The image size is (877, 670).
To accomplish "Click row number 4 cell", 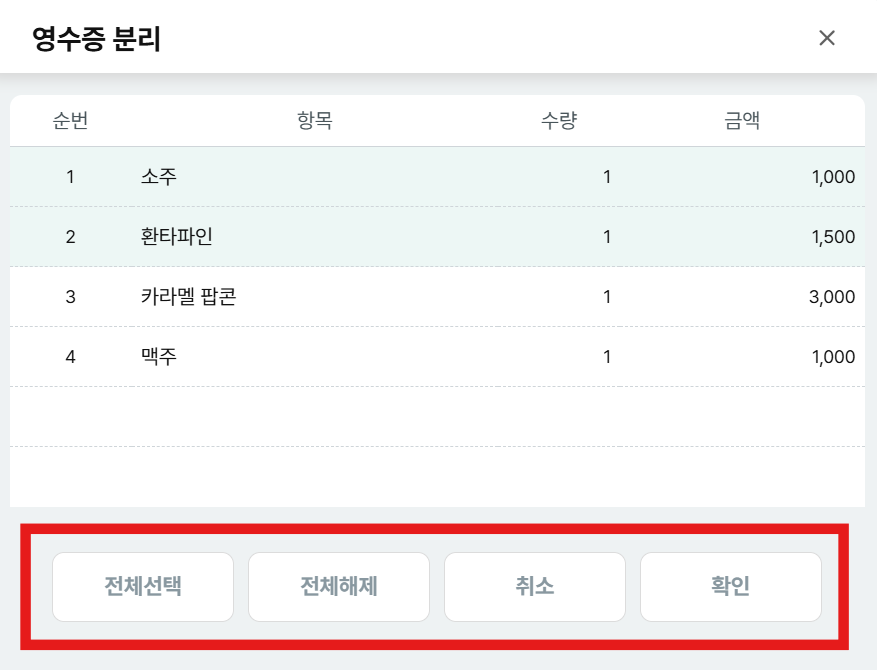I will point(70,357).
